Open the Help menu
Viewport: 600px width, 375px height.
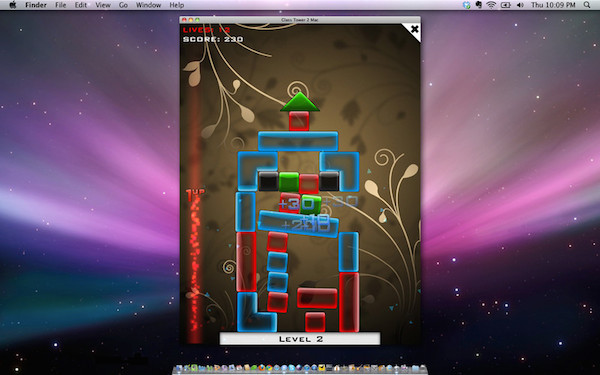click(176, 5)
